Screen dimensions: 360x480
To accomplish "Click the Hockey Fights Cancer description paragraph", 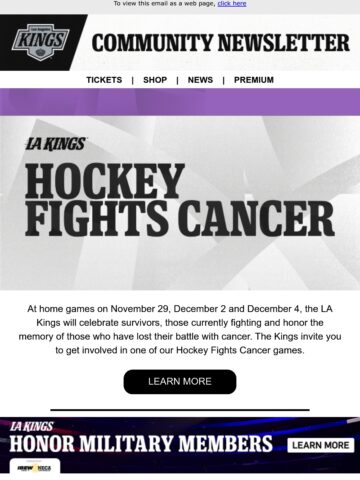I will (180, 329).
